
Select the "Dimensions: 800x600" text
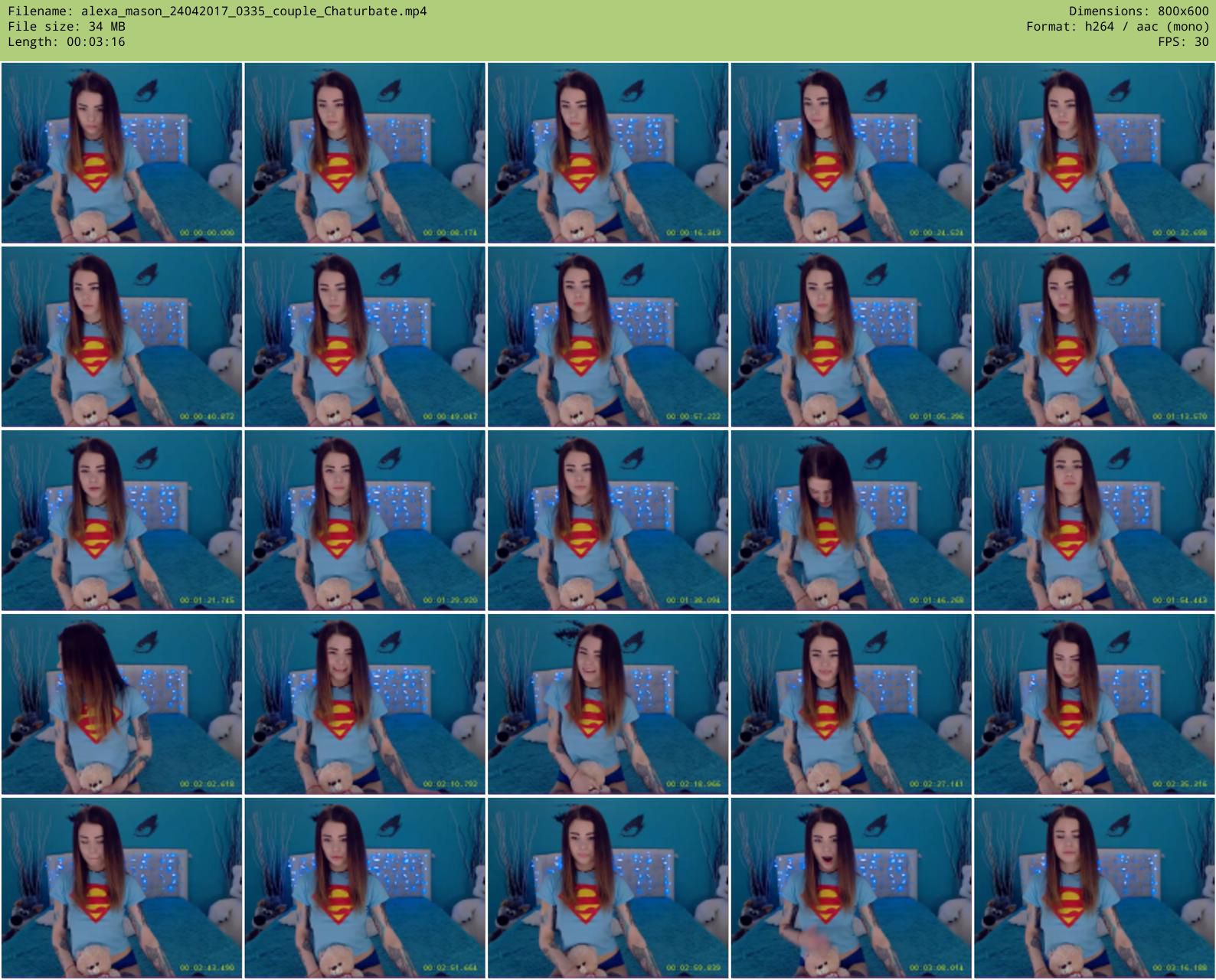(x=1139, y=11)
